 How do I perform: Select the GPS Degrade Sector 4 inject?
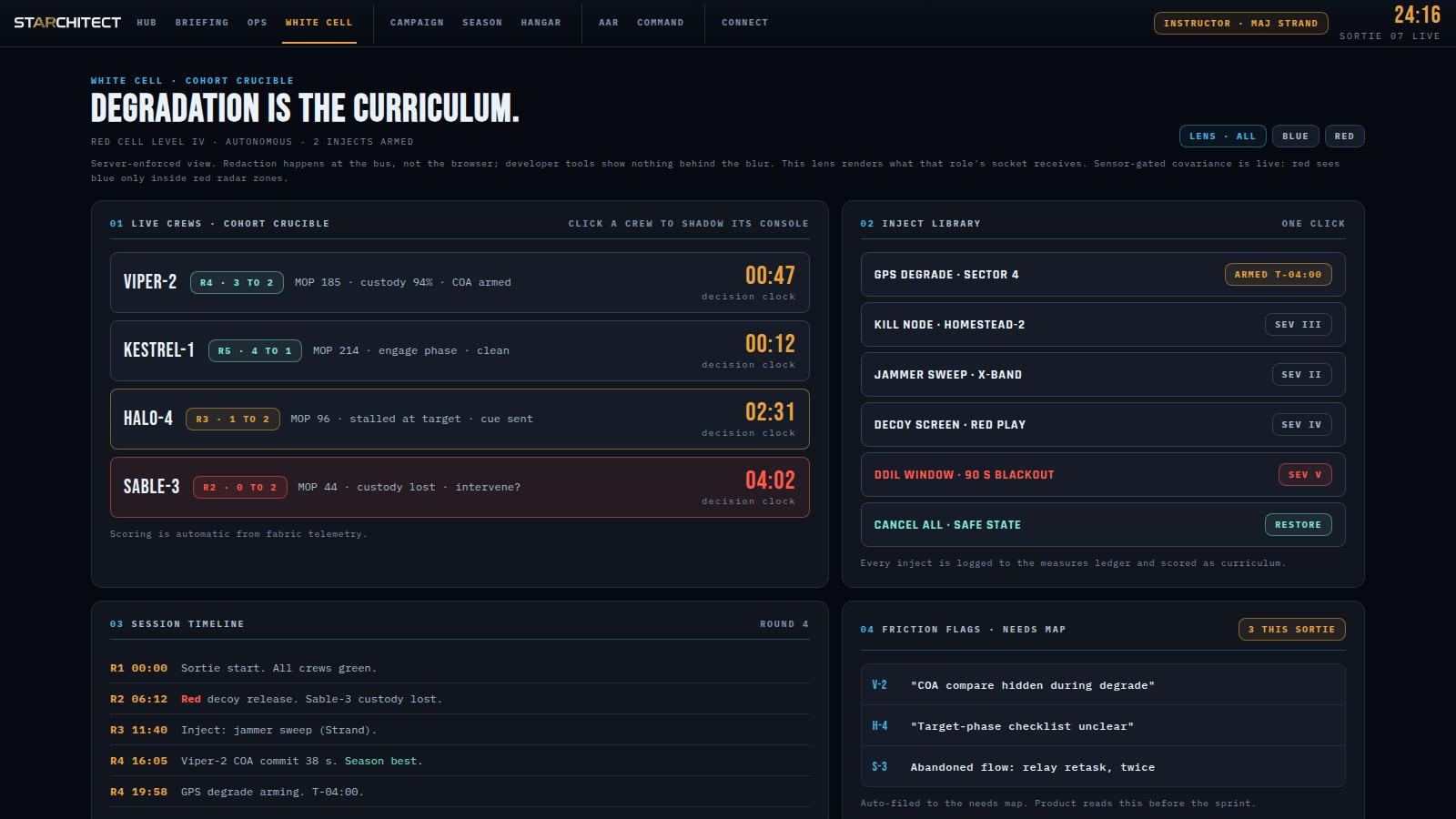click(1103, 274)
